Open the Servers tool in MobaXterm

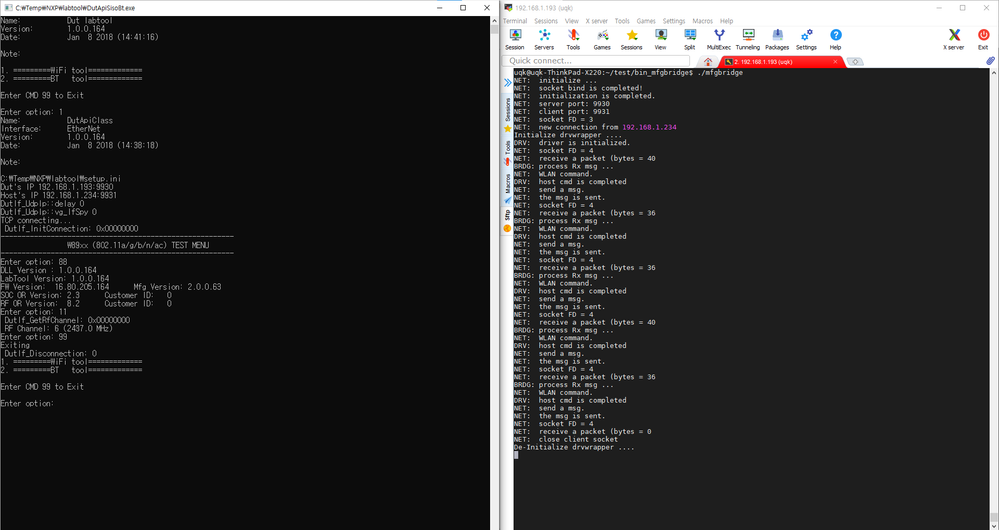tap(544, 39)
